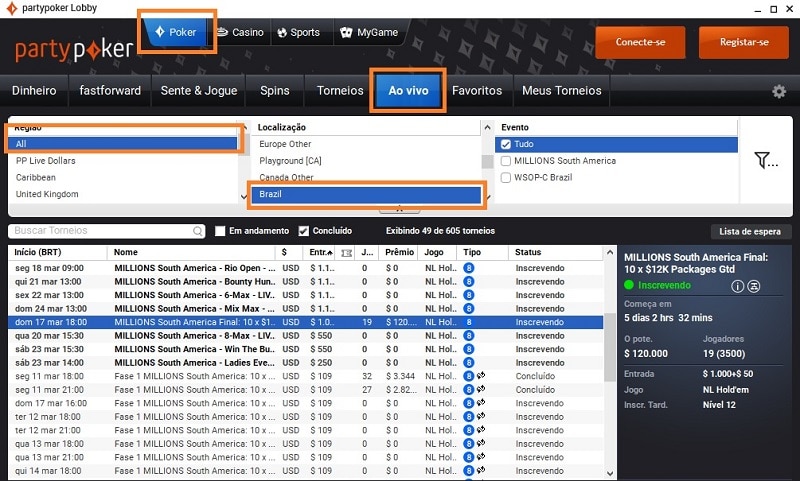
Task: Select Caribbean region
Action: (x=123, y=178)
